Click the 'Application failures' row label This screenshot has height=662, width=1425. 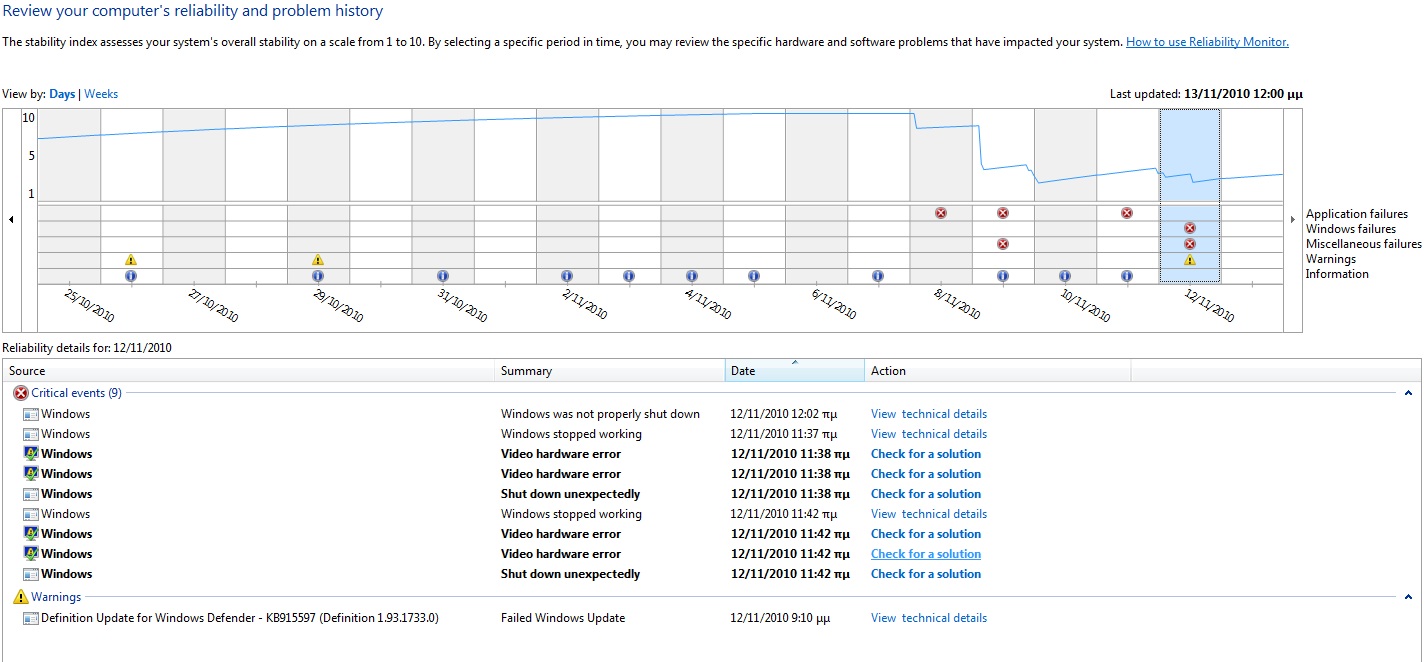tap(1356, 214)
